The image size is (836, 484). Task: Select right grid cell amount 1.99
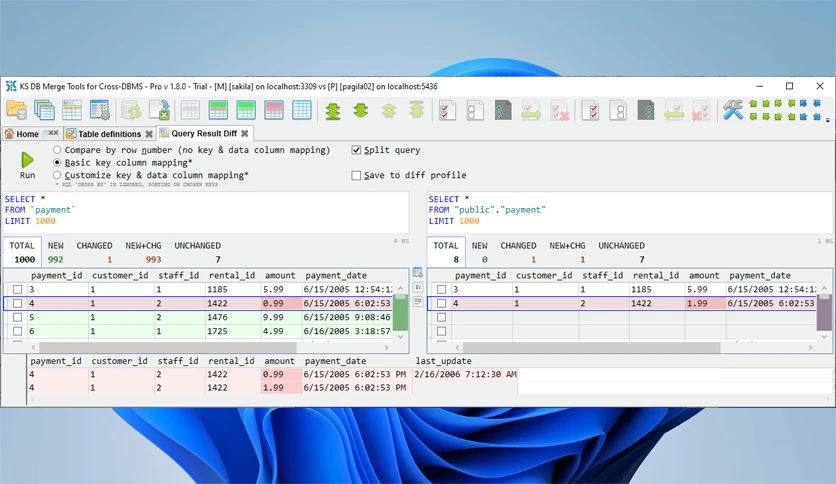tap(705, 303)
